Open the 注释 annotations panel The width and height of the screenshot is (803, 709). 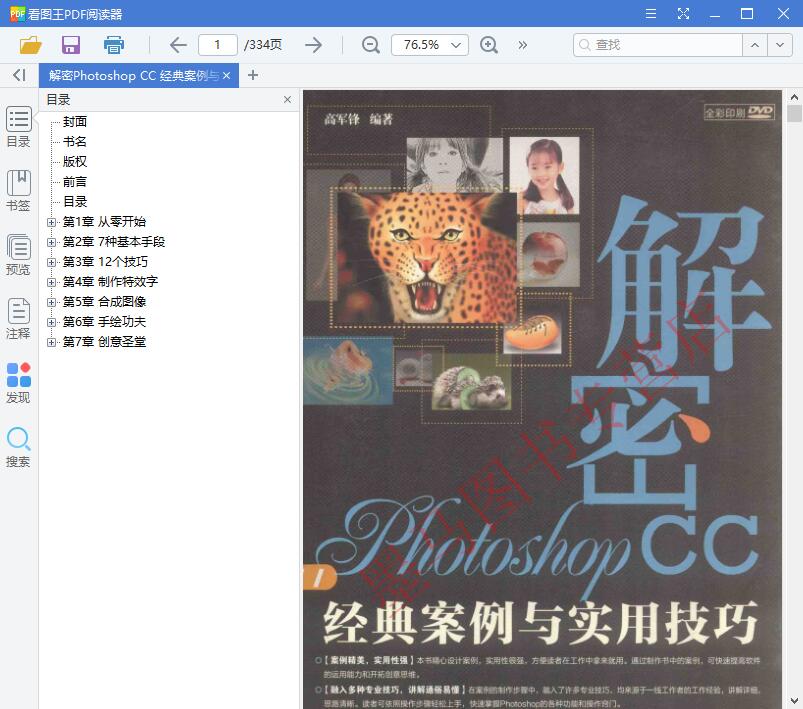(x=18, y=319)
